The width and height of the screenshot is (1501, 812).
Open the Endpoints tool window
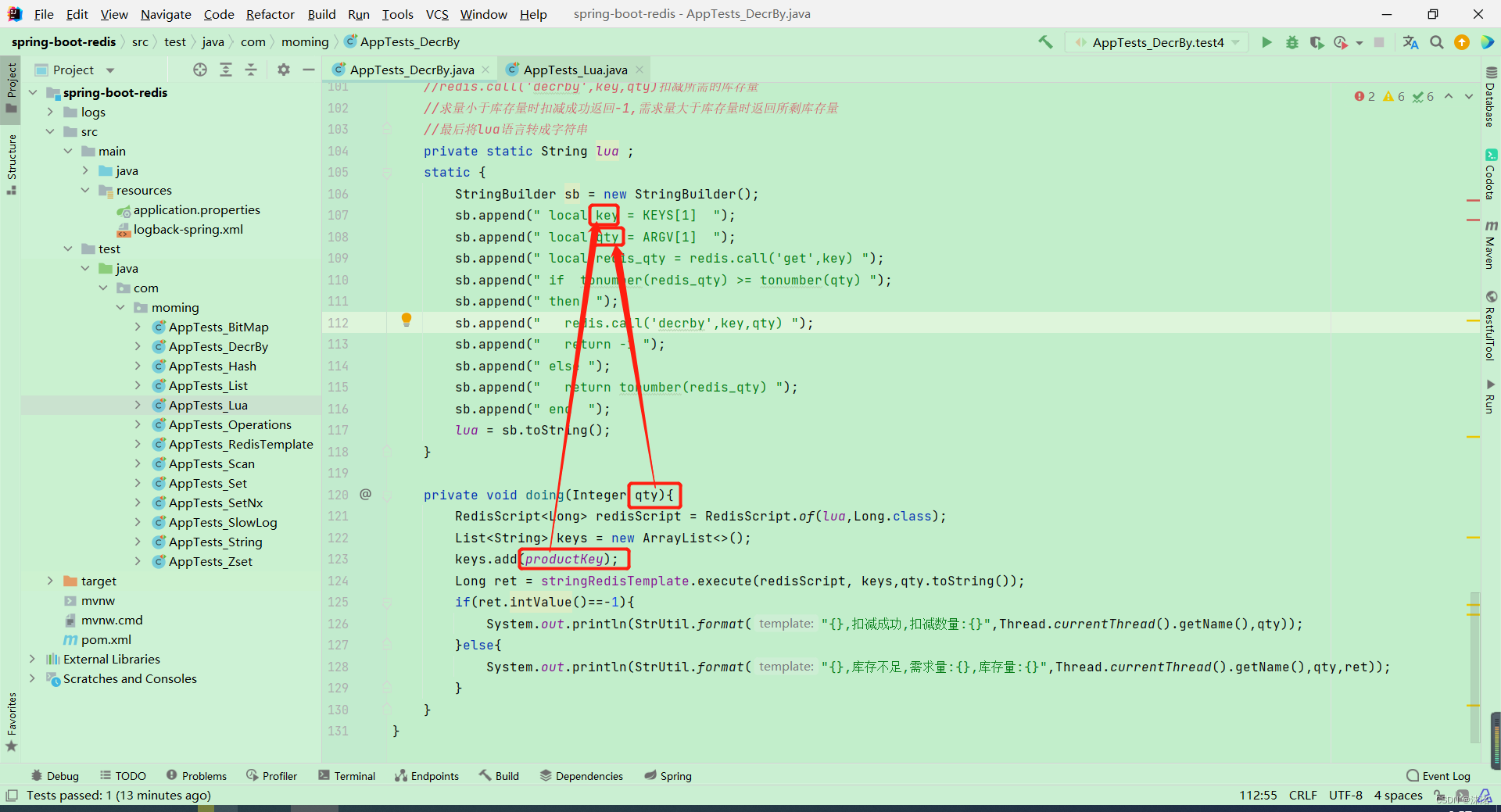click(427, 776)
